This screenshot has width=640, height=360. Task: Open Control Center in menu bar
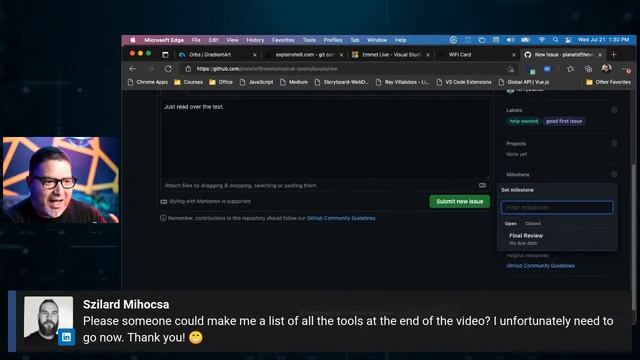(x=568, y=40)
